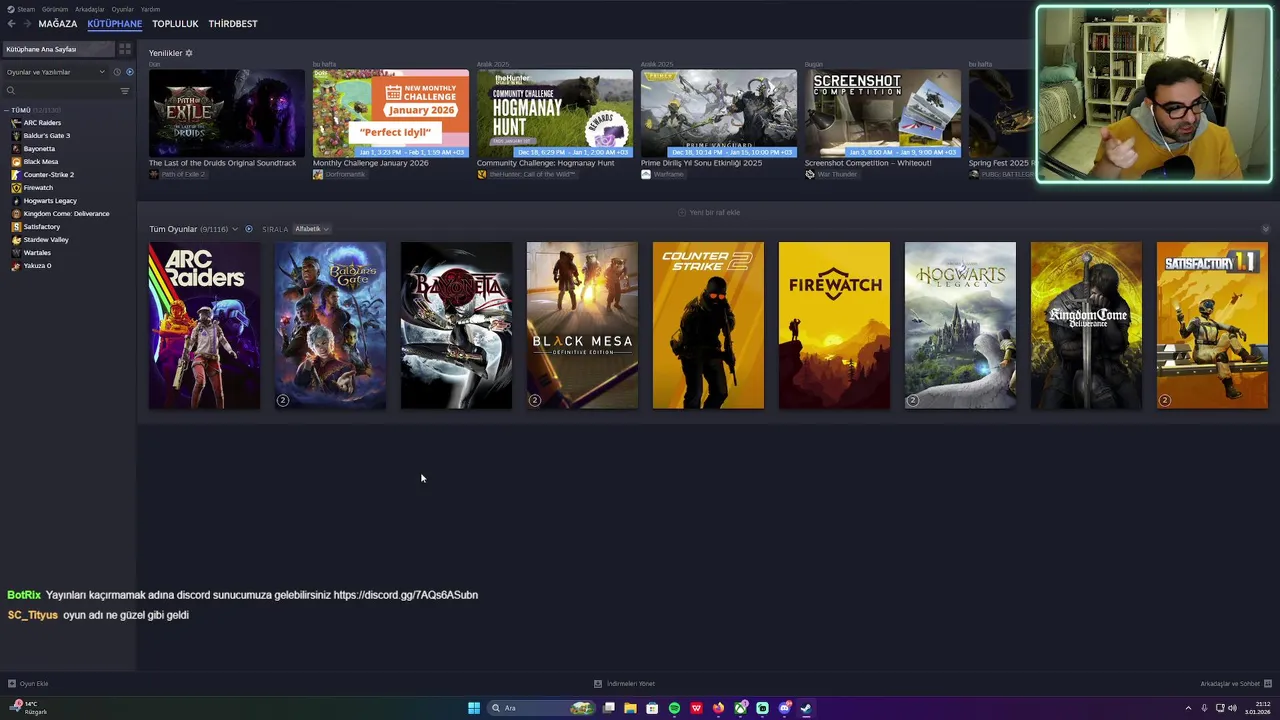Select Stardew Valley in sidebar

(46, 240)
